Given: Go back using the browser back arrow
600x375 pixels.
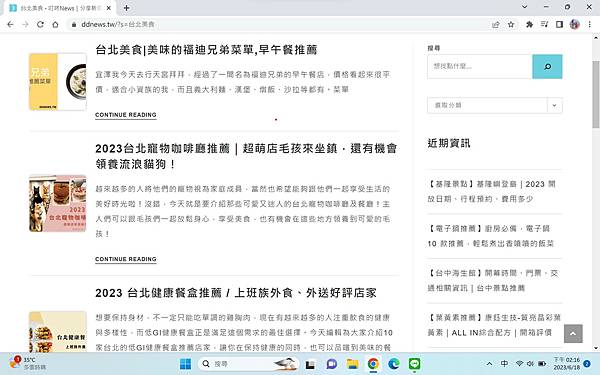Looking at the screenshot, I should pyautogui.click(x=10, y=24).
